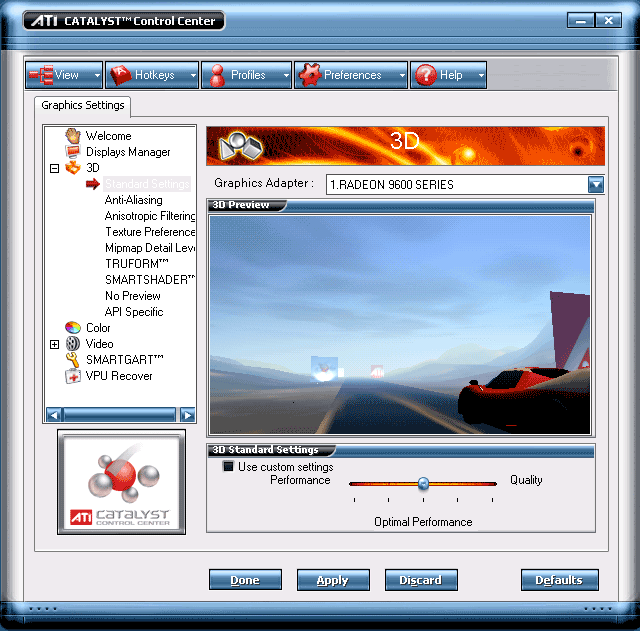Open the Help dropdown arrow
The image size is (640, 631).
(x=481, y=75)
